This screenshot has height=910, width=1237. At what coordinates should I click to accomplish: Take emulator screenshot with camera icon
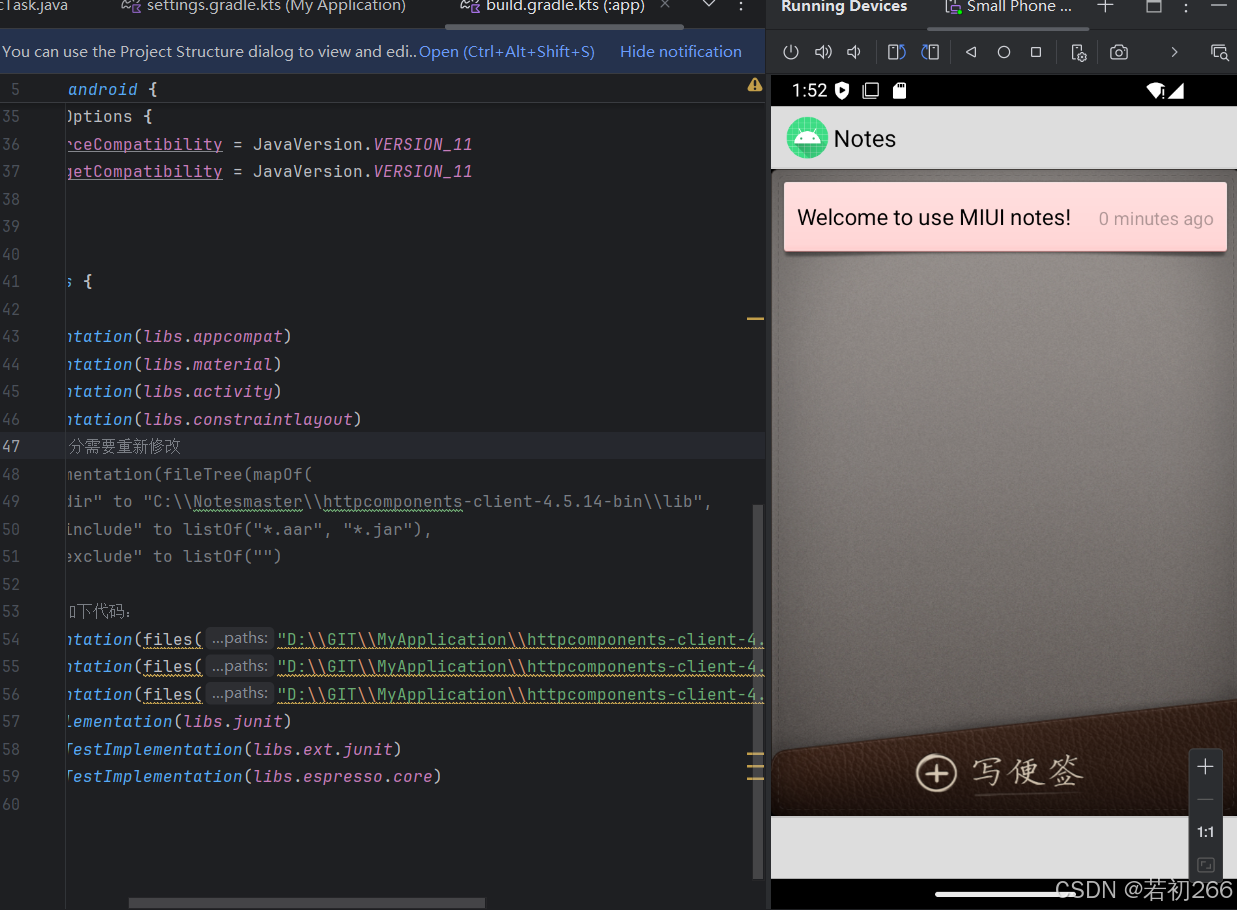(1119, 52)
